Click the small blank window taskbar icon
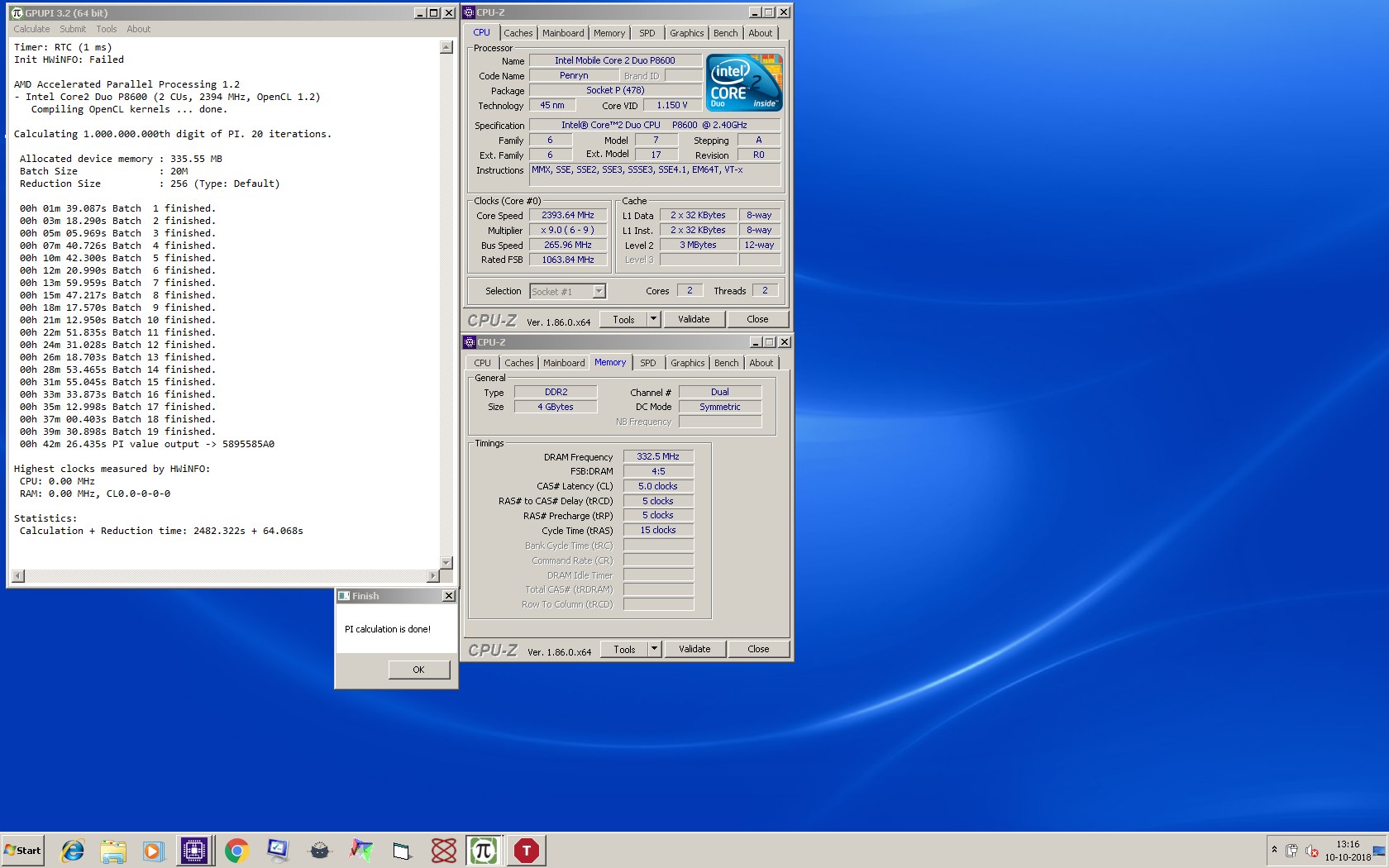 pyautogui.click(x=402, y=851)
